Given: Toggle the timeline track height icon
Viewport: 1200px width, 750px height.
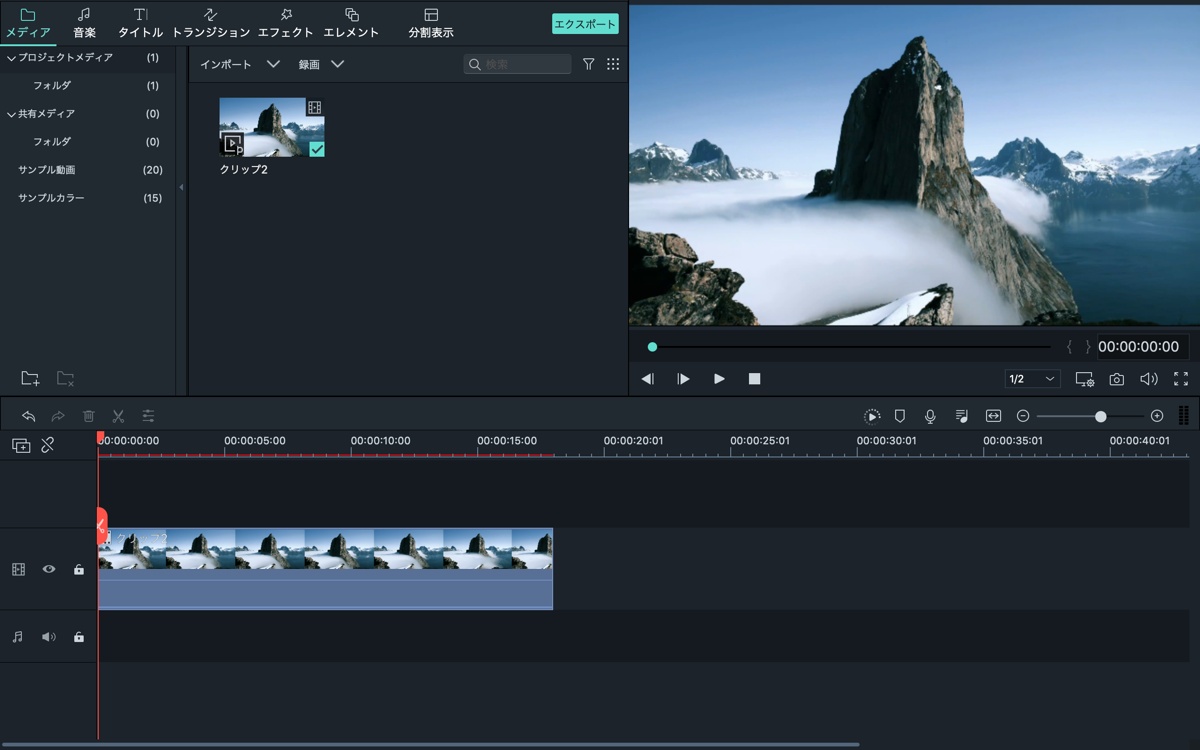Looking at the screenshot, I should (1184, 416).
